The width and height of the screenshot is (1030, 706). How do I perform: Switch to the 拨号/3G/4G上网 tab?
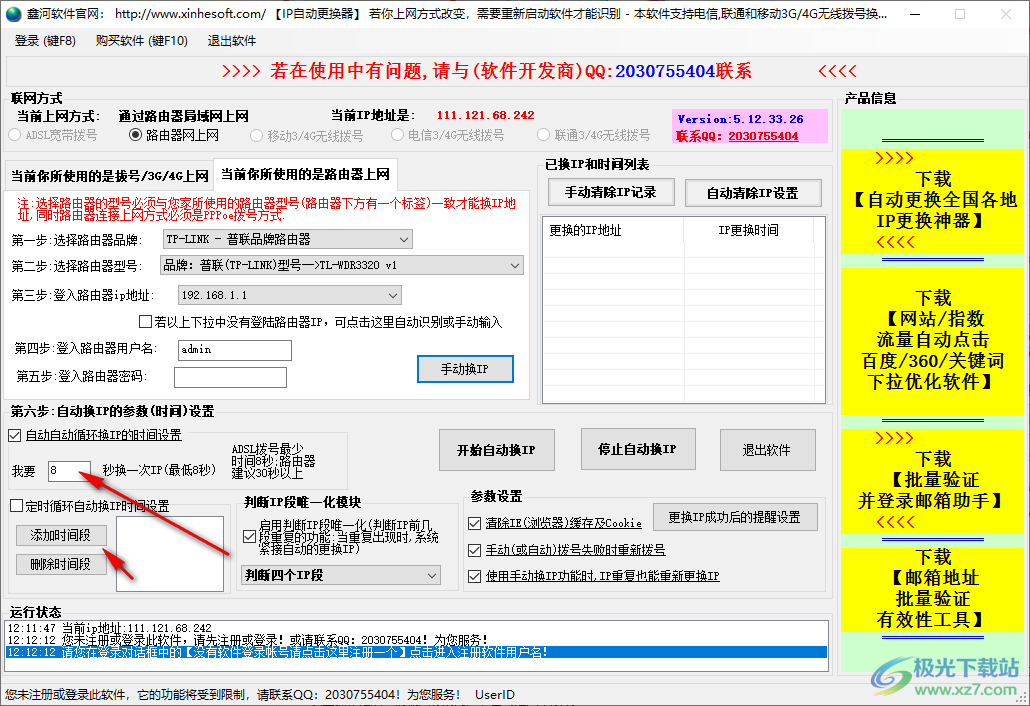pos(109,176)
